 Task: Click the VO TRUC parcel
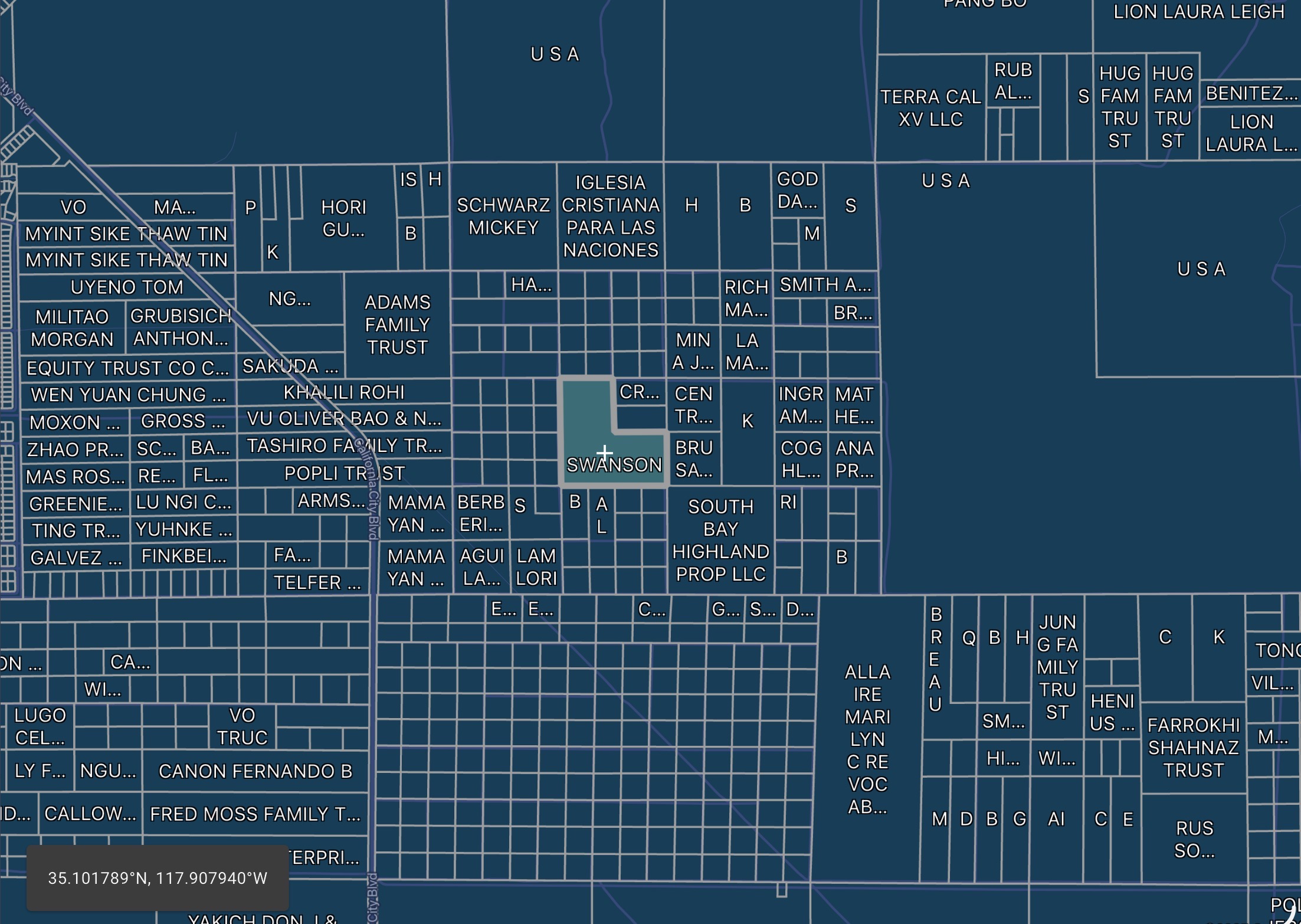coord(242,726)
